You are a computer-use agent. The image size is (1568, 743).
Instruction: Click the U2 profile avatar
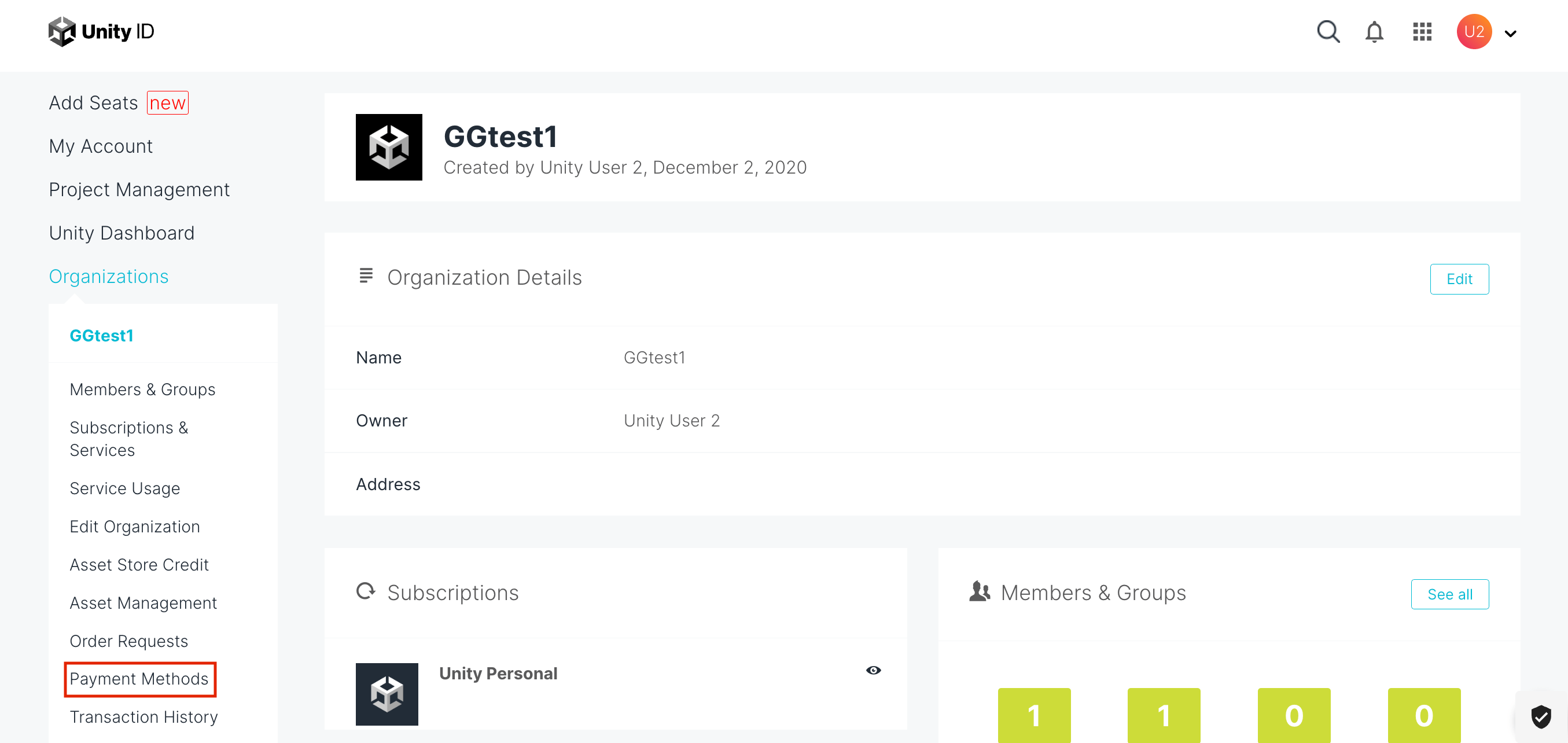pyautogui.click(x=1474, y=31)
